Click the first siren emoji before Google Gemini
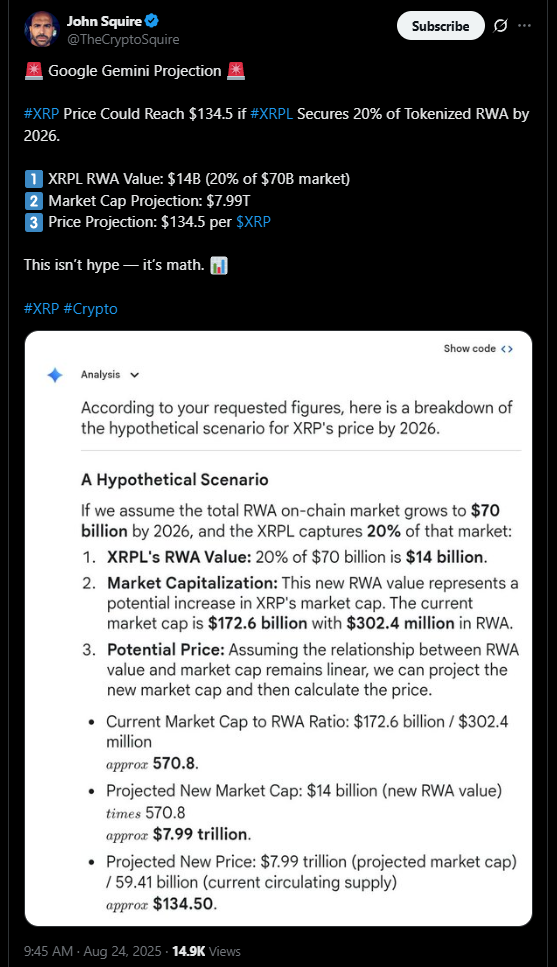The width and height of the screenshot is (557, 967). [33, 71]
